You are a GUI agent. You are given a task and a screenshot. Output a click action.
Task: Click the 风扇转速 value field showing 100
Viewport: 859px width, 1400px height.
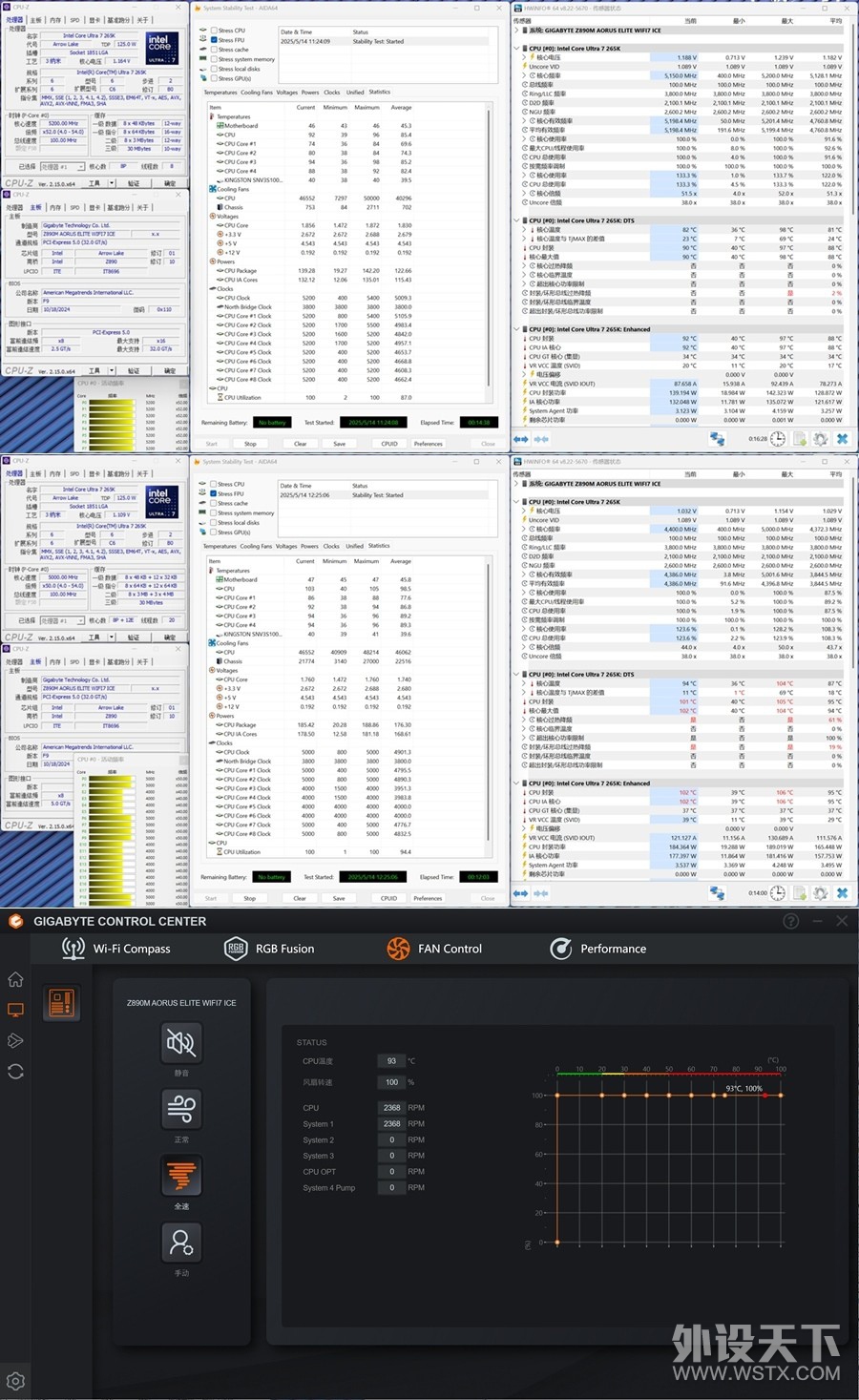pyautogui.click(x=391, y=1082)
